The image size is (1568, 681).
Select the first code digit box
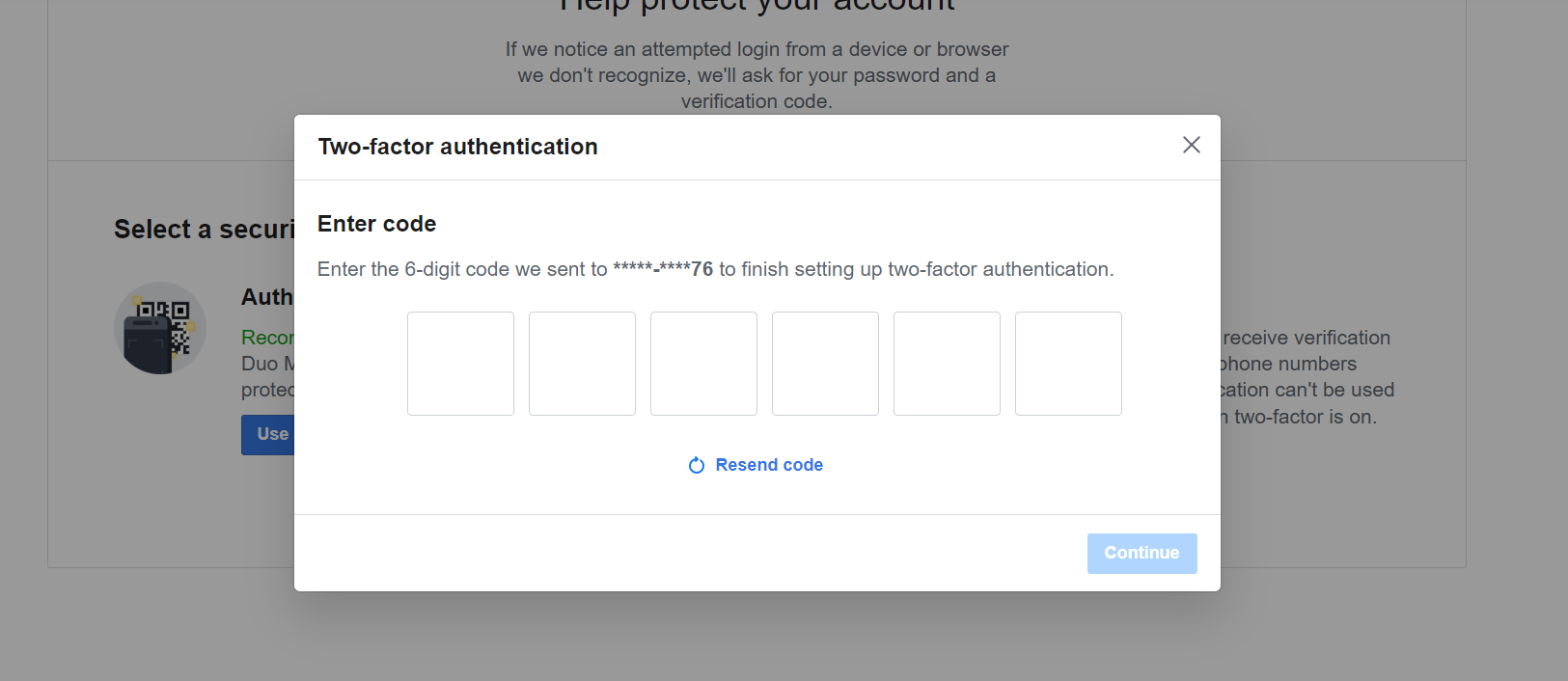[460, 364]
